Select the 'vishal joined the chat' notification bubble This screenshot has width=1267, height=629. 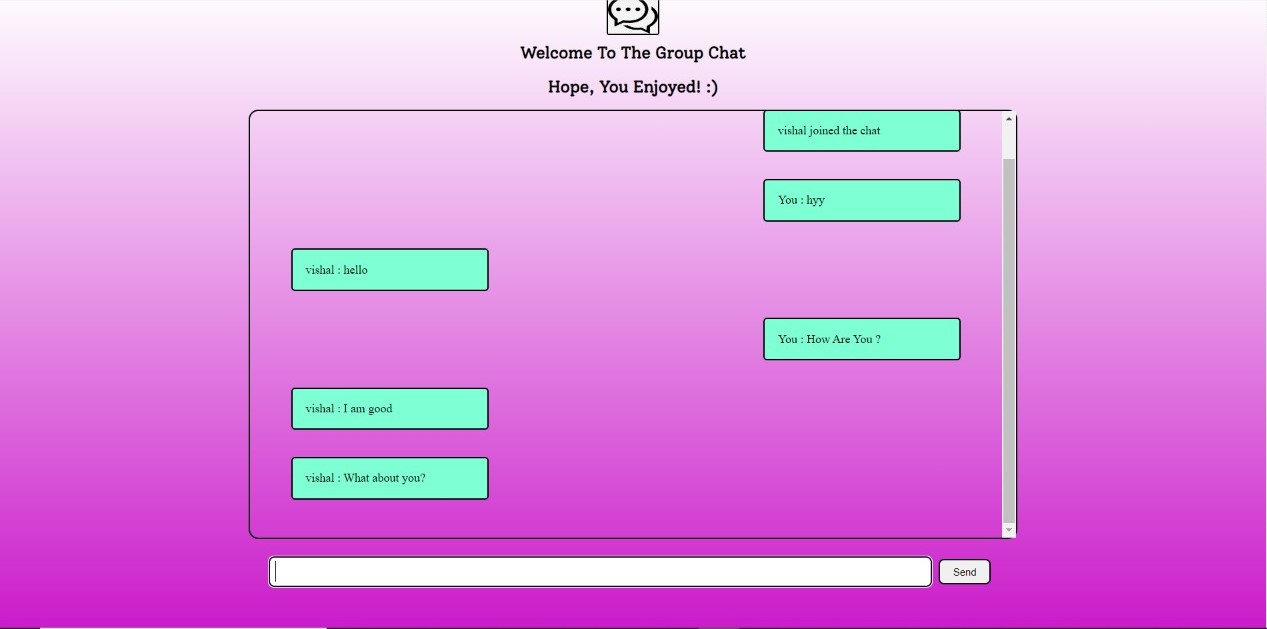click(861, 130)
